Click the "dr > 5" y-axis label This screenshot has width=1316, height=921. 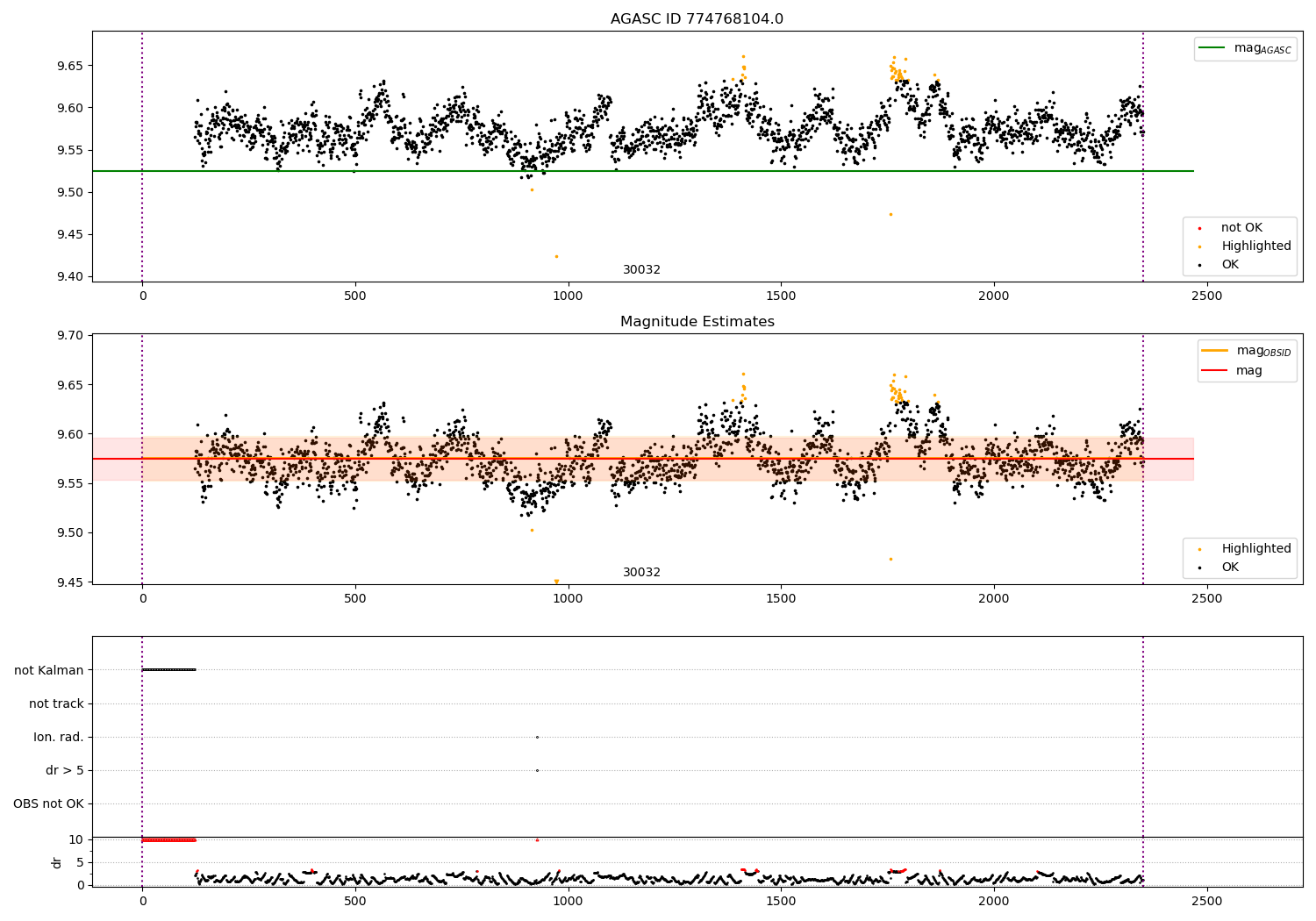[65, 771]
